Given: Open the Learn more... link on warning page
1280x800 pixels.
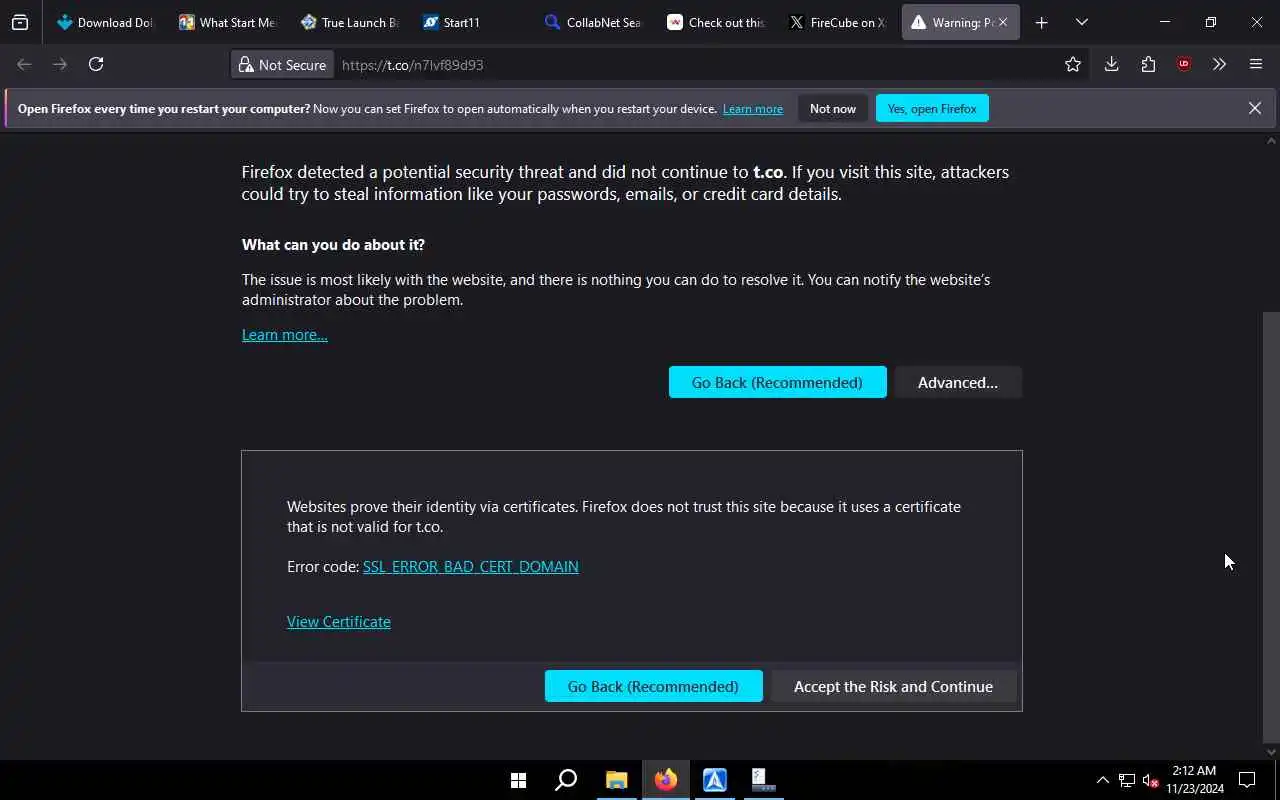Looking at the screenshot, I should click(285, 335).
